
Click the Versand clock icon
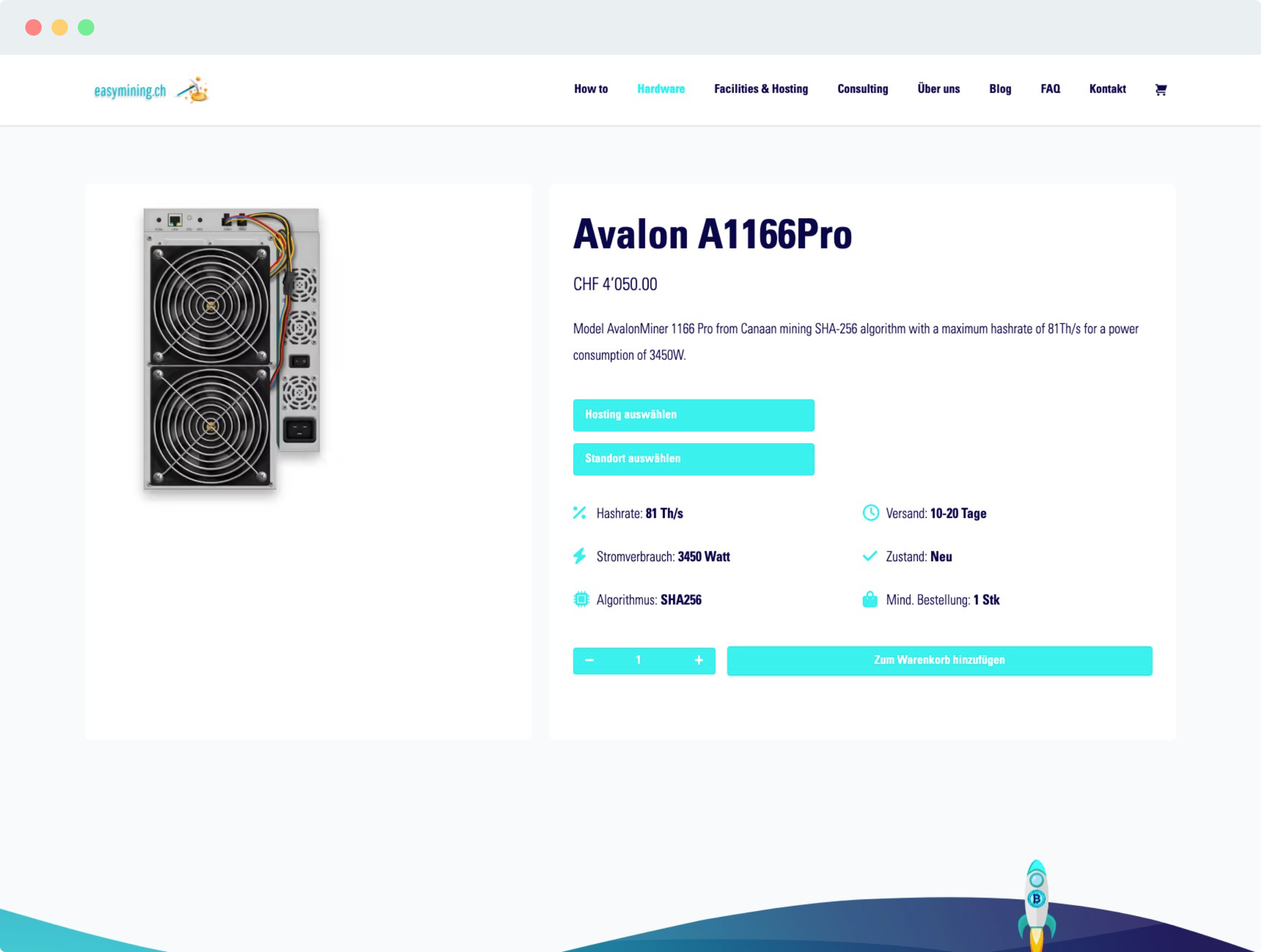871,513
